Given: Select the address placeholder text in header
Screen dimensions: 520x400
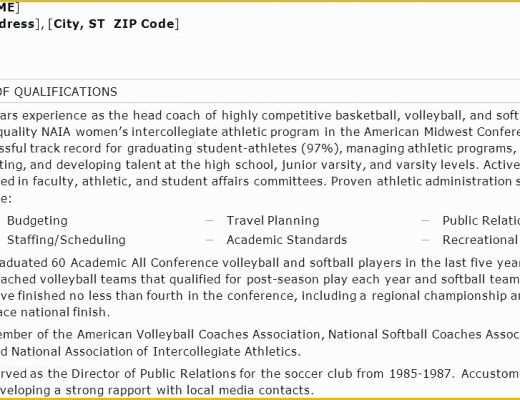Looking at the screenshot, I should [19, 24].
